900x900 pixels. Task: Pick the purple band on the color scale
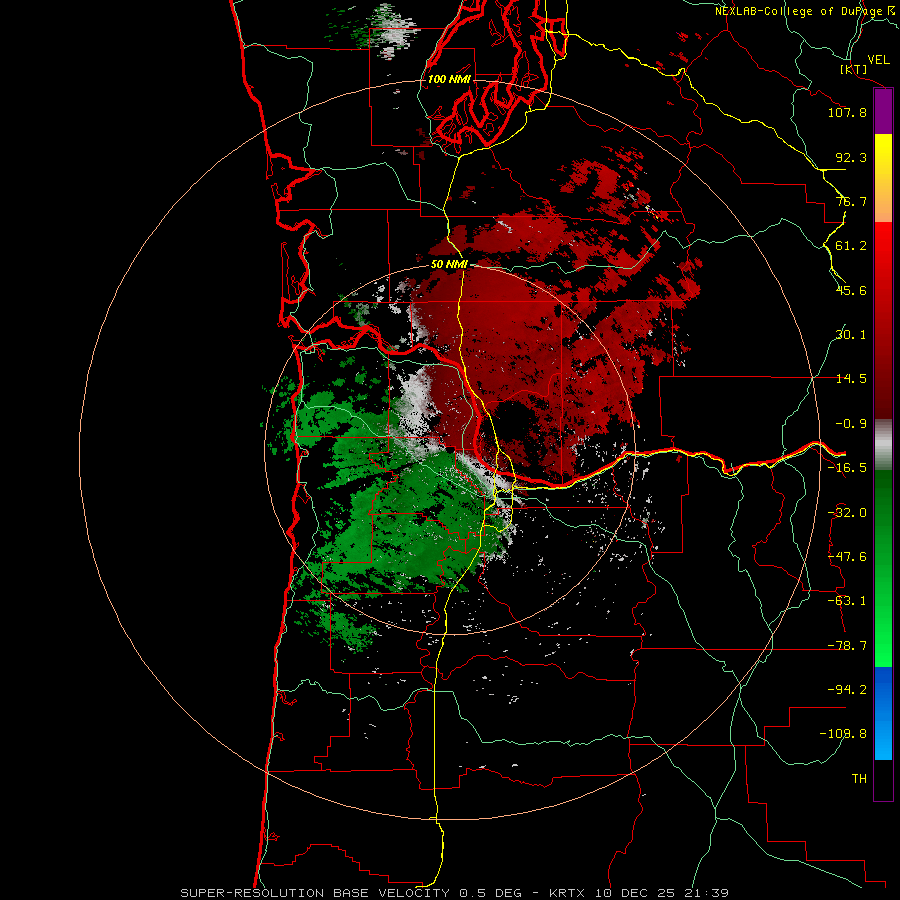point(883,112)
